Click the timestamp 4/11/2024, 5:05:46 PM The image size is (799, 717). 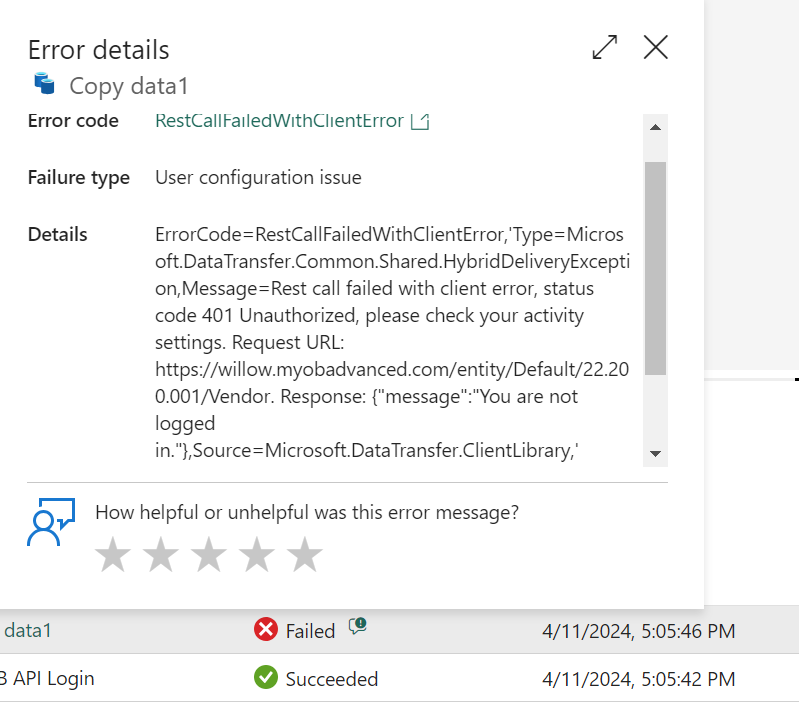(x=638, y=631)
